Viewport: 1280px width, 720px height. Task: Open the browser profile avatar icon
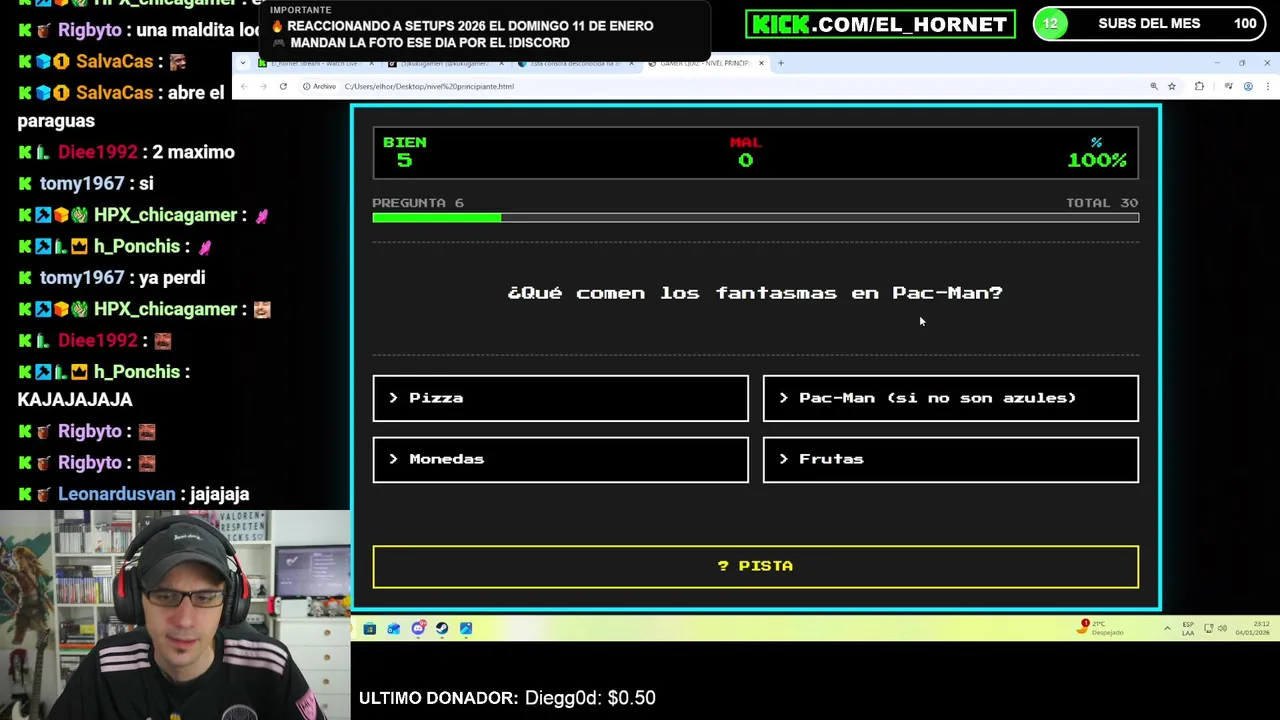point(1248,86)
